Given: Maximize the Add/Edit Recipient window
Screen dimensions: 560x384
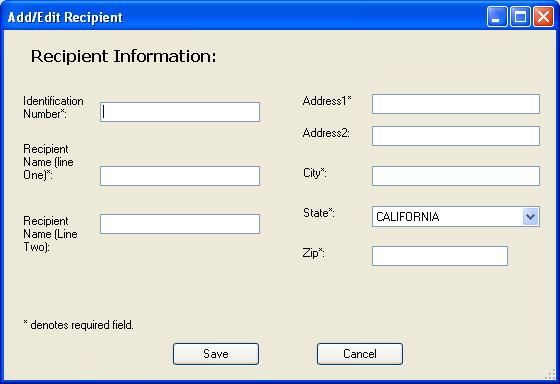Looking at the screenshot, I should click(520, 17).
